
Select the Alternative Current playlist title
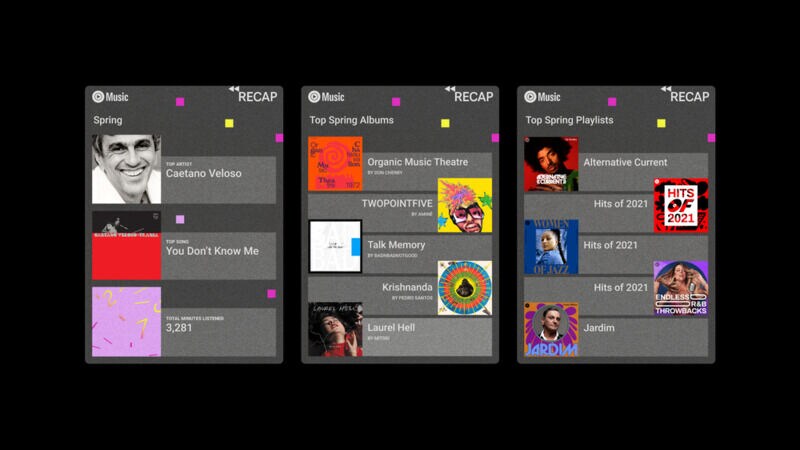pos(625,162)
